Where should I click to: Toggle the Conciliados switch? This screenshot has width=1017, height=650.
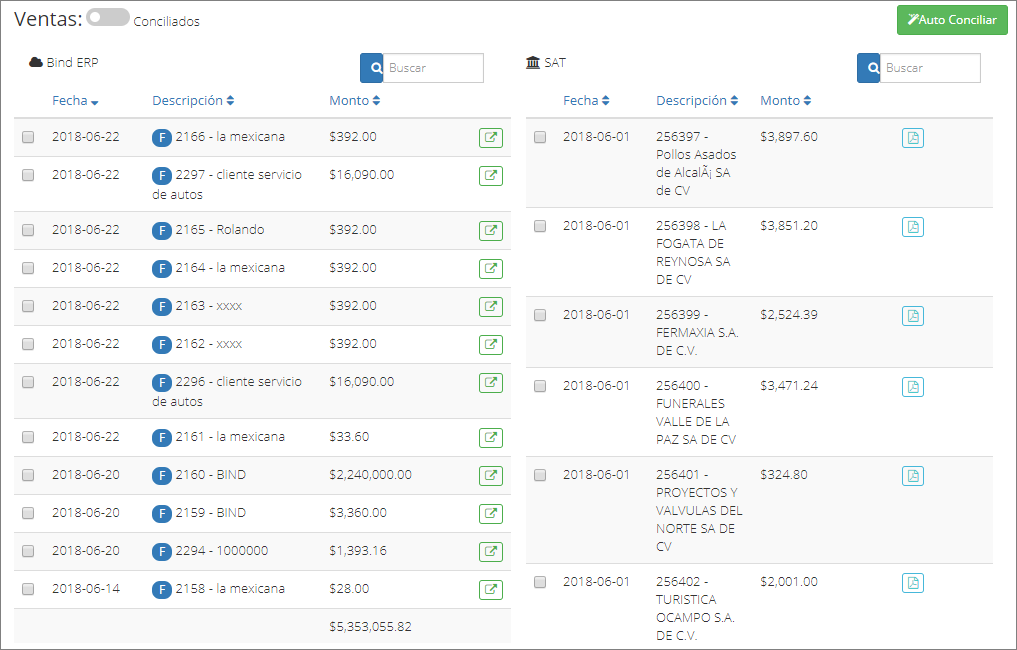click(108, 18)
